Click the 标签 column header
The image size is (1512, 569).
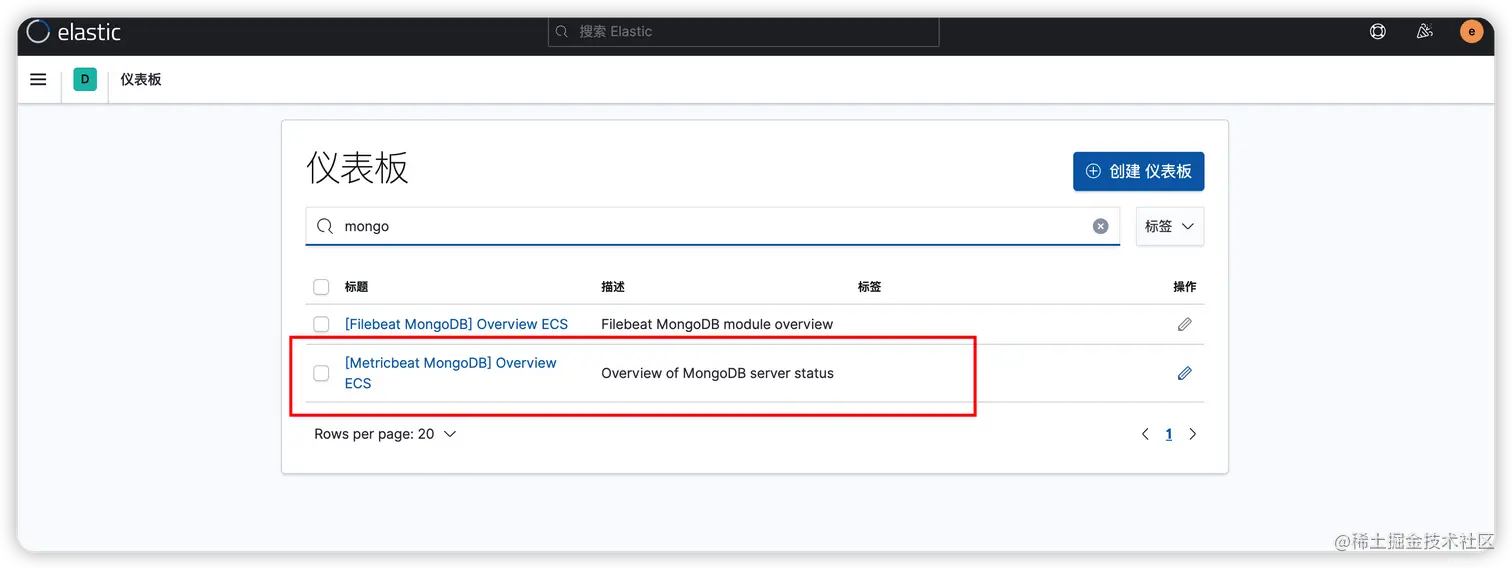[x=869, y=287]
